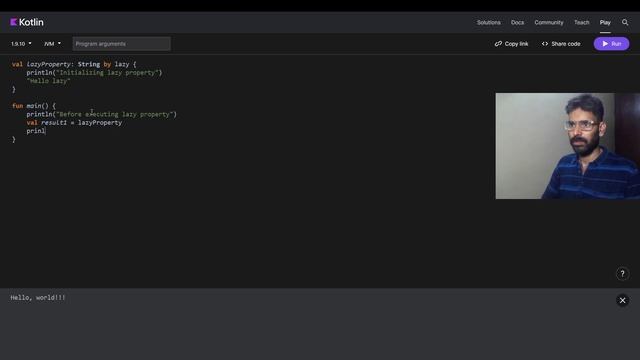Run the Kotlin program
The image size is (640, 360).
[x=611, y=44]
